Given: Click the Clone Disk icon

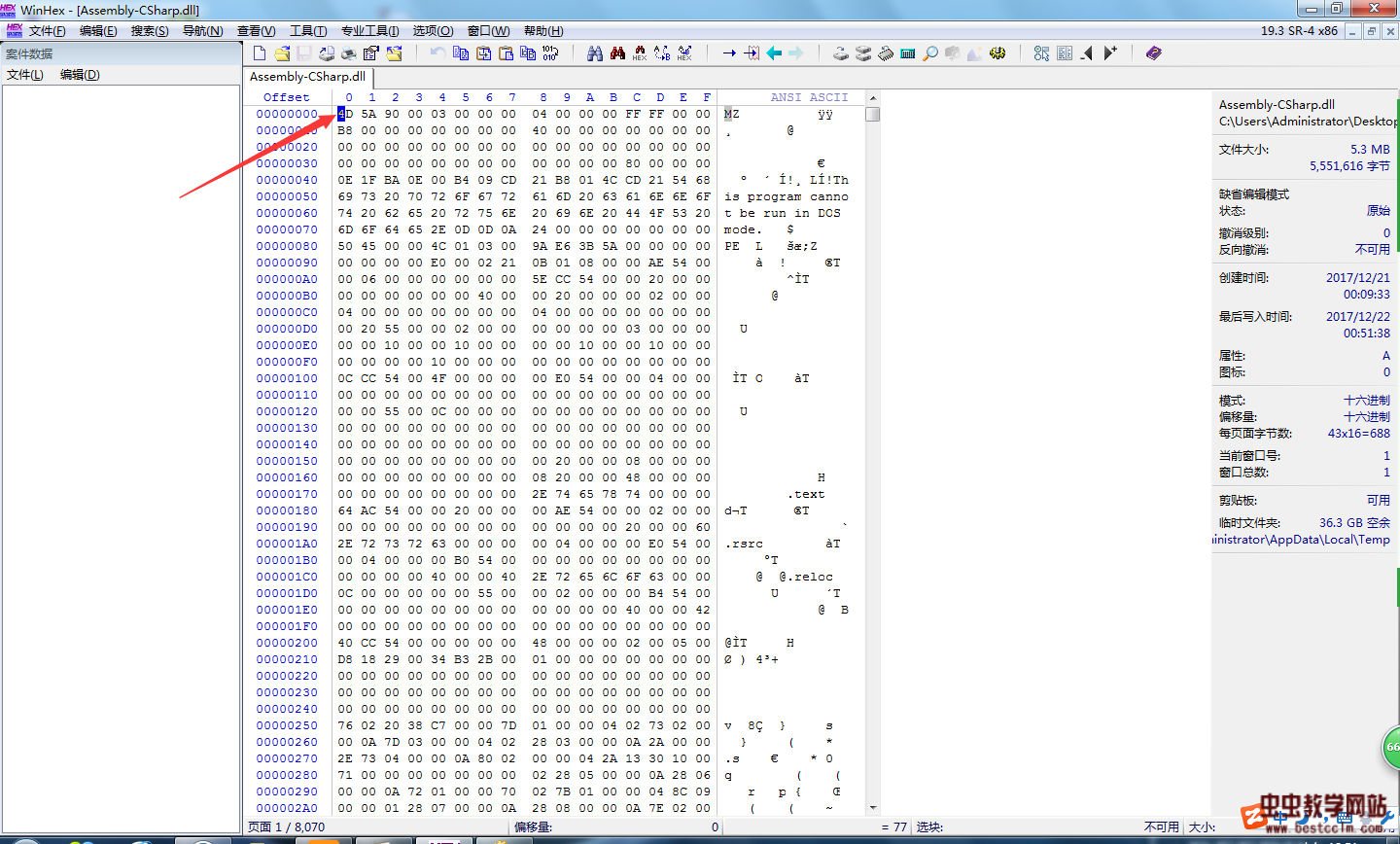Looking at the screenshot, I should [x=863, y=53].
